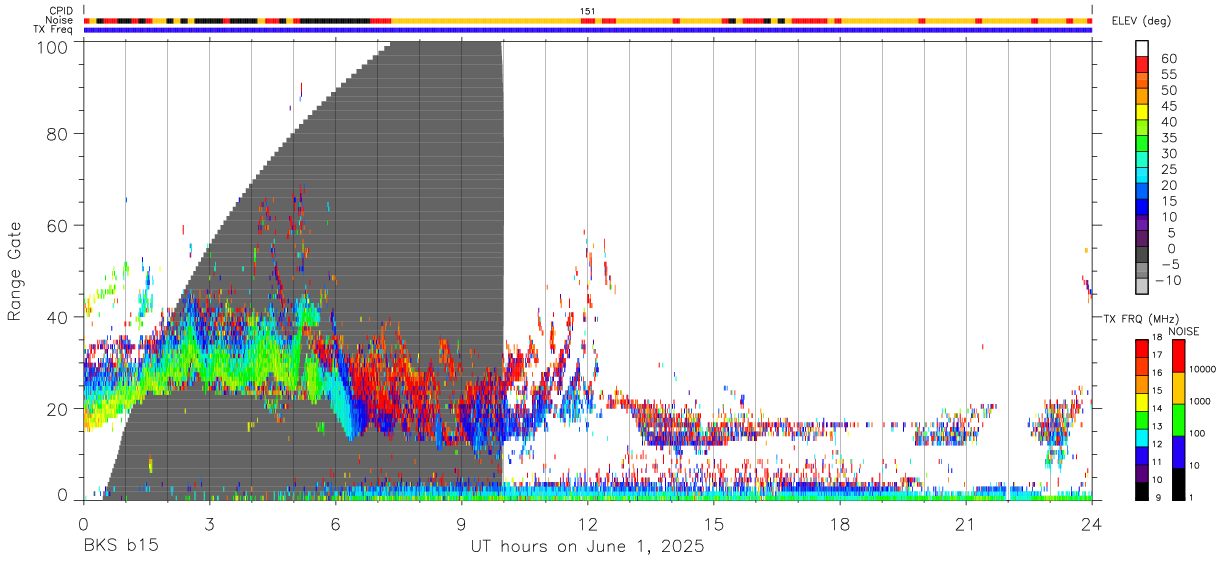
Task: Click the white top segment of ELEV colorbar
Action: tap(1142, 49)
